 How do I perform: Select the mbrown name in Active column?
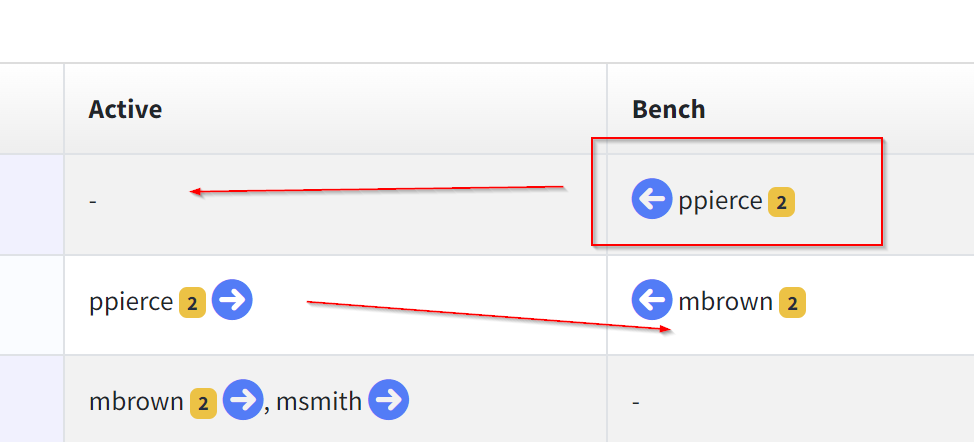click(x=136, y=402)
